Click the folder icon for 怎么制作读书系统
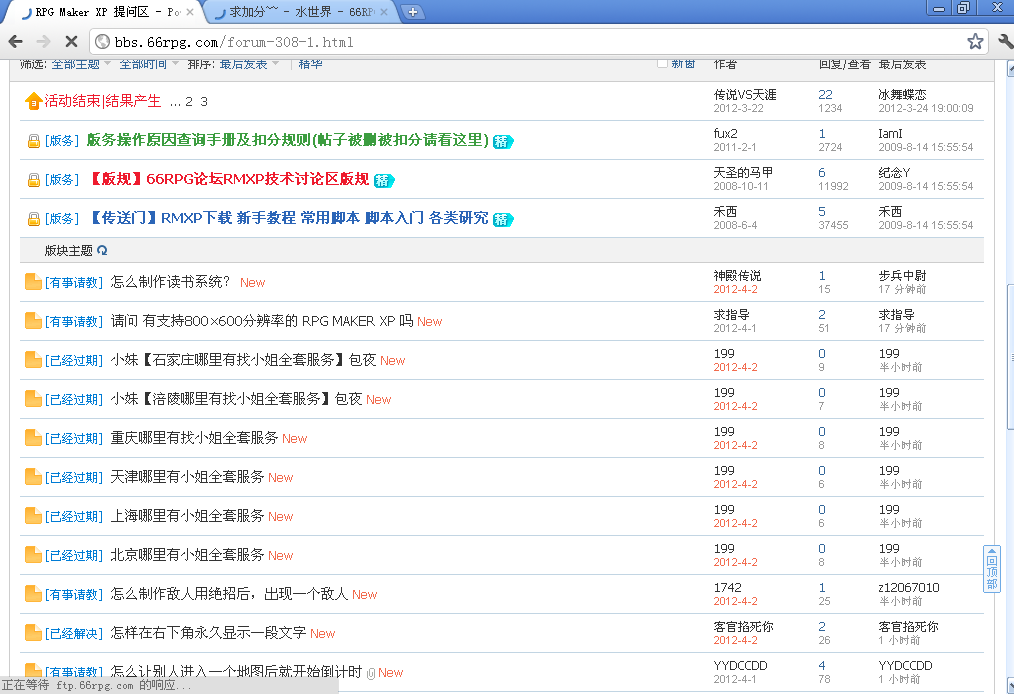 (33, 281)
